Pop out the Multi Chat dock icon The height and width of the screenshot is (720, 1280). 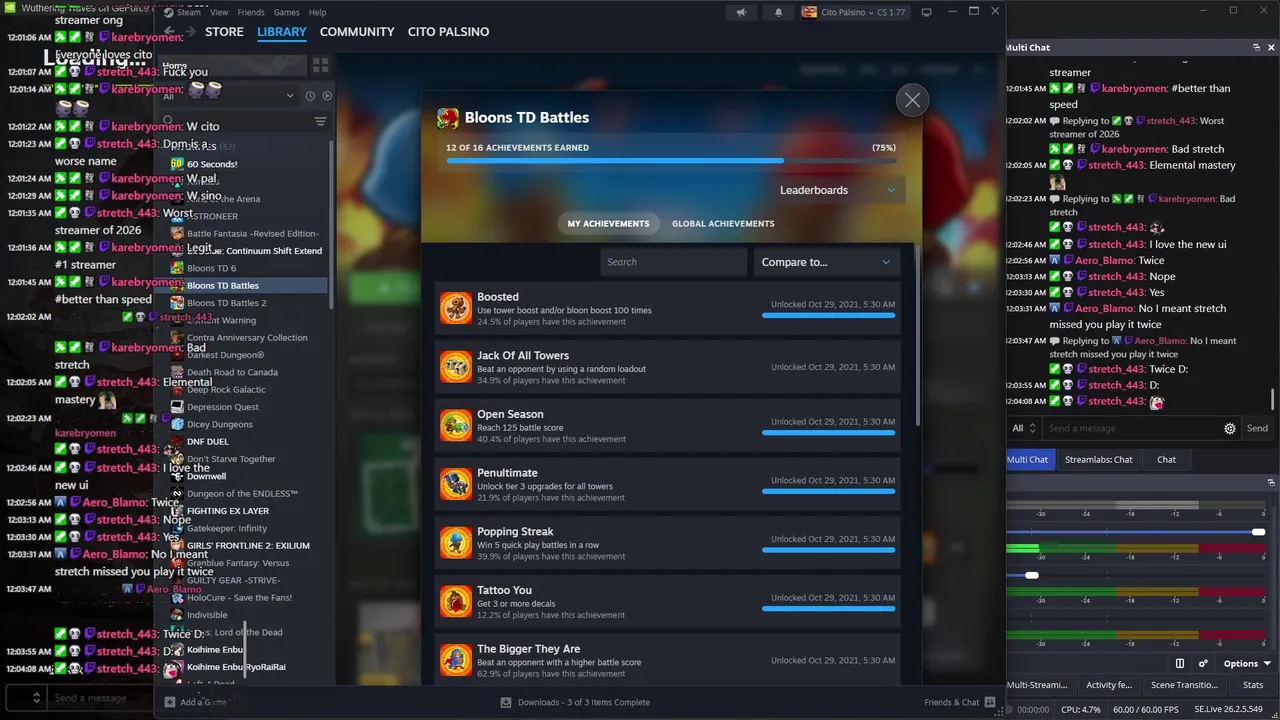click(x=1256, y=47)
